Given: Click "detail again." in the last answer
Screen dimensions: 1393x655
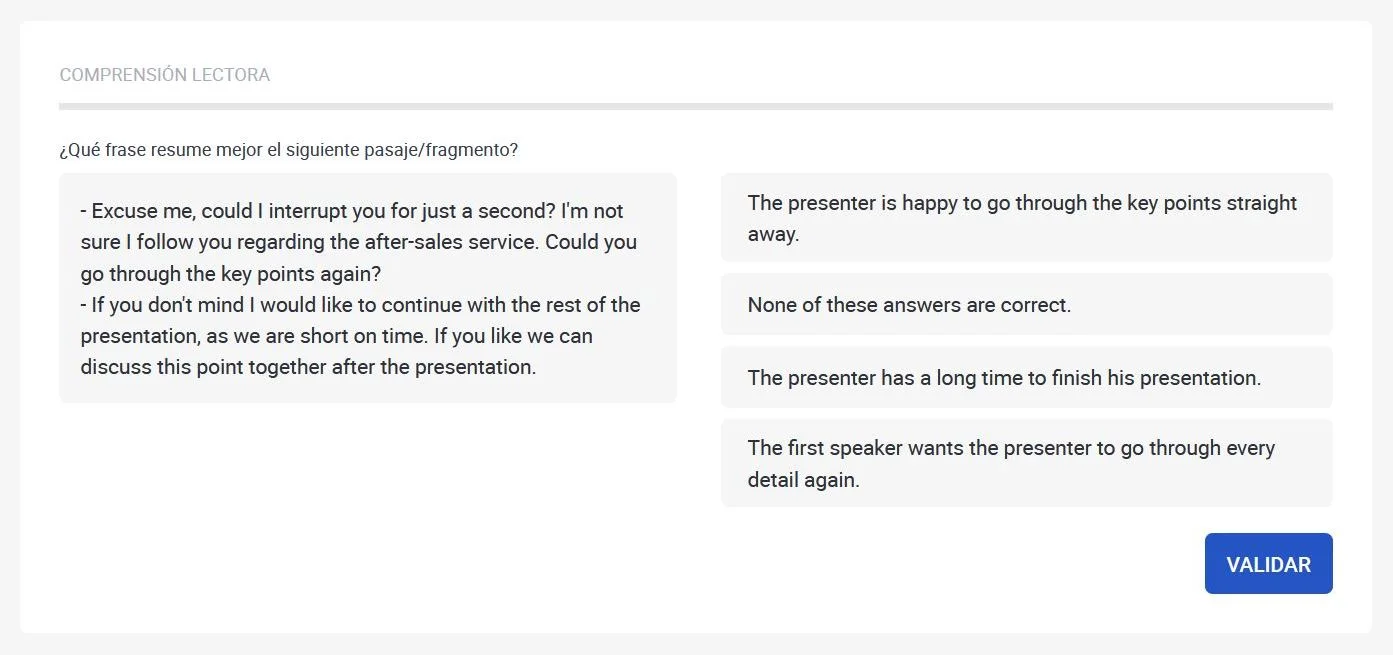Looking at the screenshot, I should coord(803,480).
